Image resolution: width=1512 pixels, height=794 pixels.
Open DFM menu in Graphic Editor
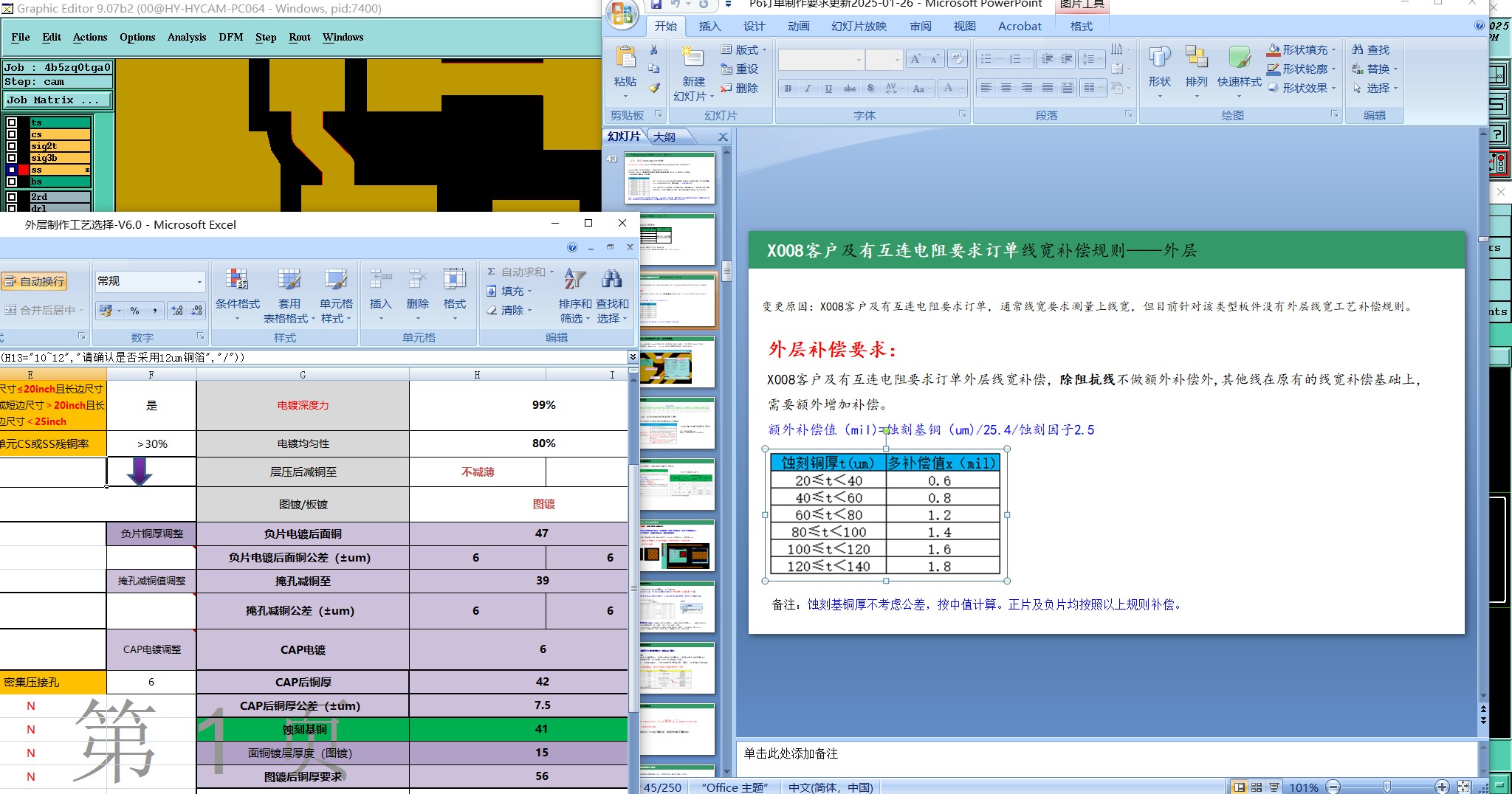tap(231, 37)
